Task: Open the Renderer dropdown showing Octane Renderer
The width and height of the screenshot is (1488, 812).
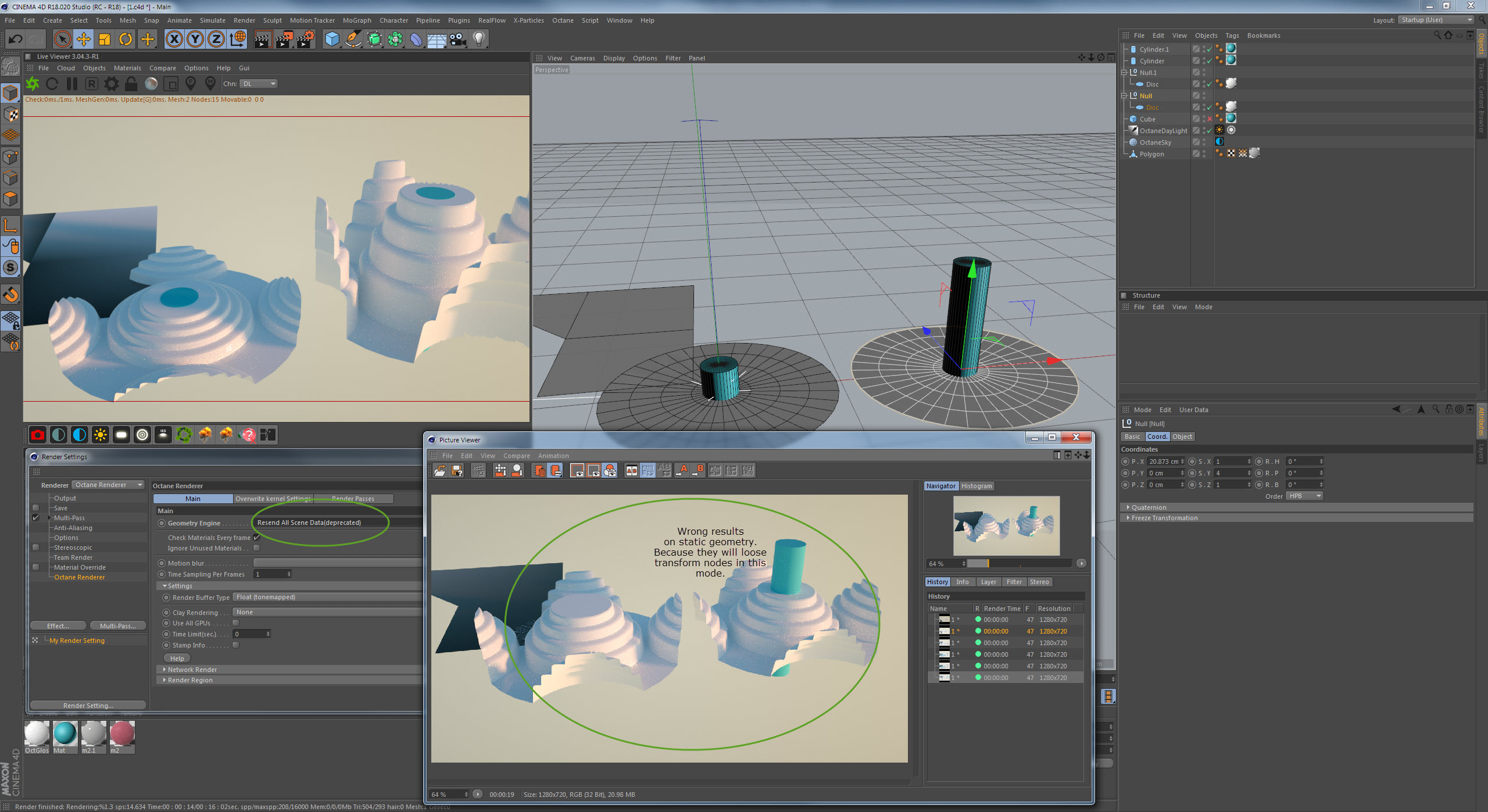Action: pyautogui.click(x=108, y=485)
